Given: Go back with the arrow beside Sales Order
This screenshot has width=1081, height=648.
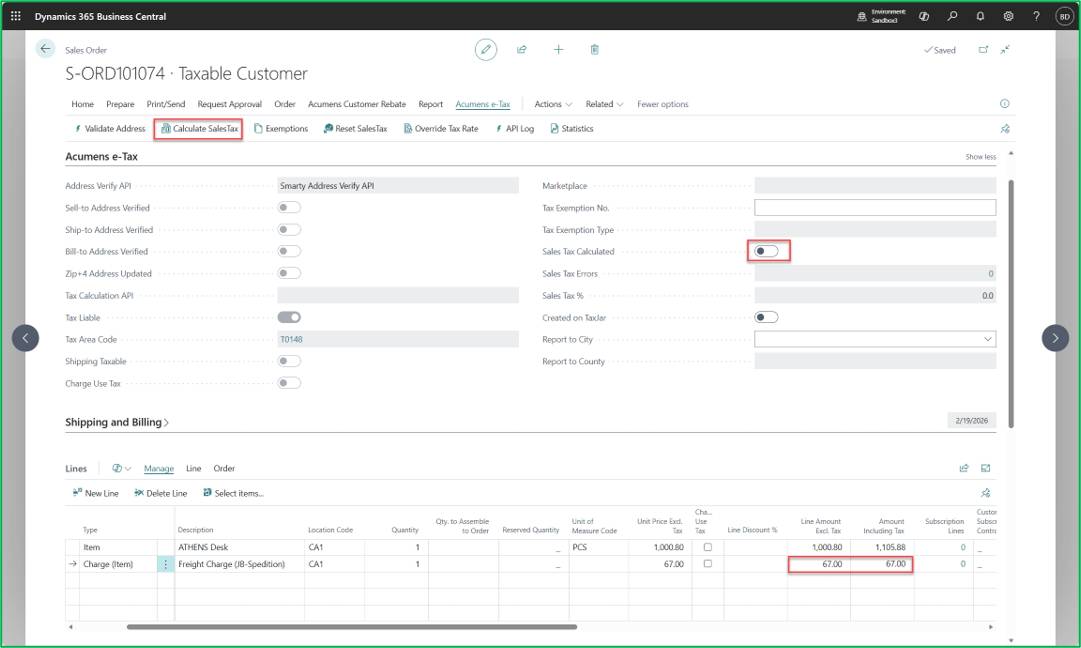Looking at the screenshot, I should (x=45, y=48).
